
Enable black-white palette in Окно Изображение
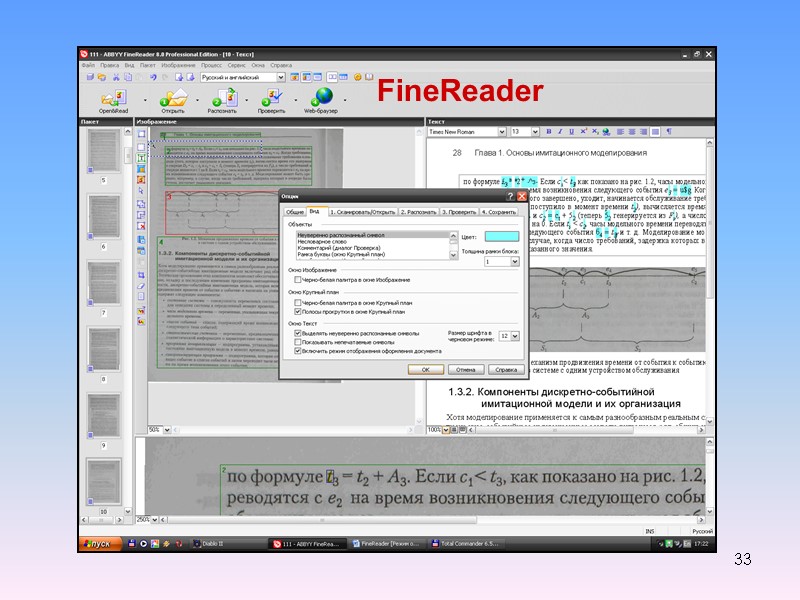[297, 280]
